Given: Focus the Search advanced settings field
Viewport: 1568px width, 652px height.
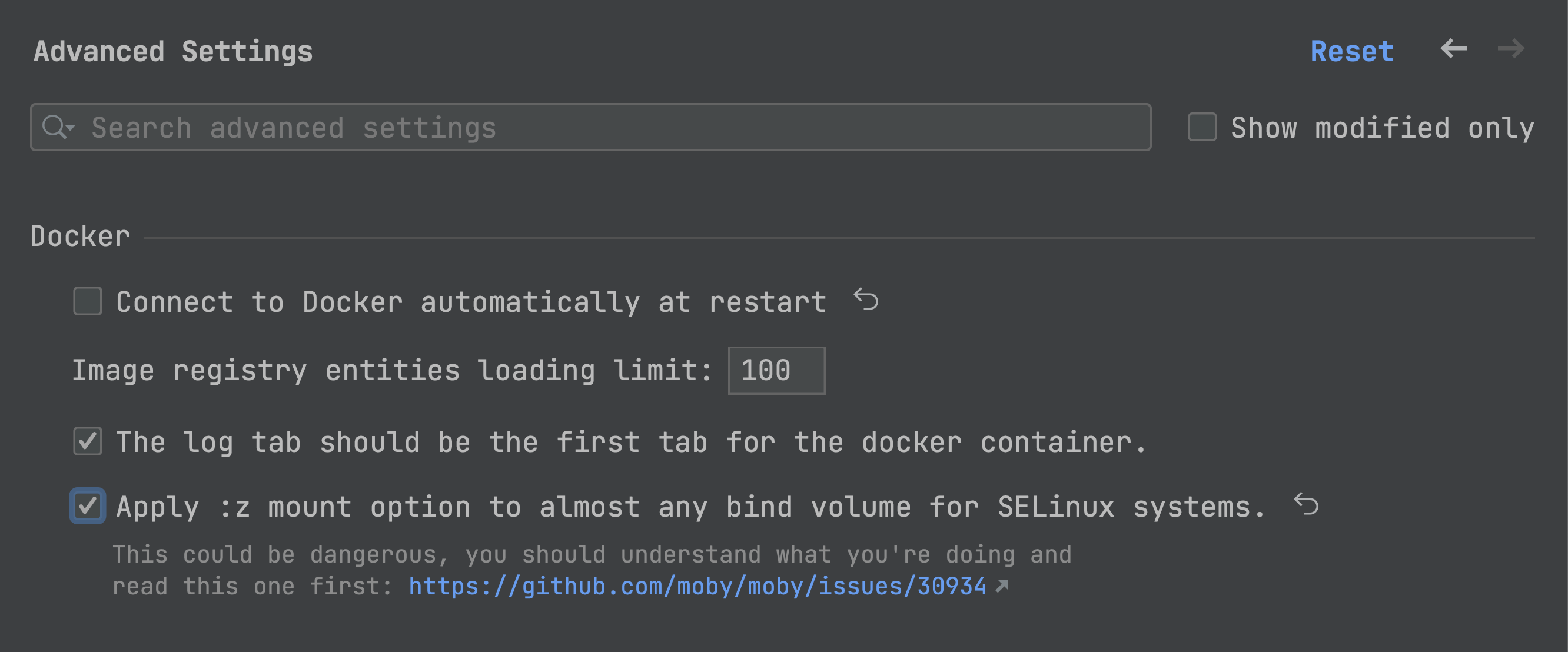Looking at the screenshot, I should click(609, 128).
